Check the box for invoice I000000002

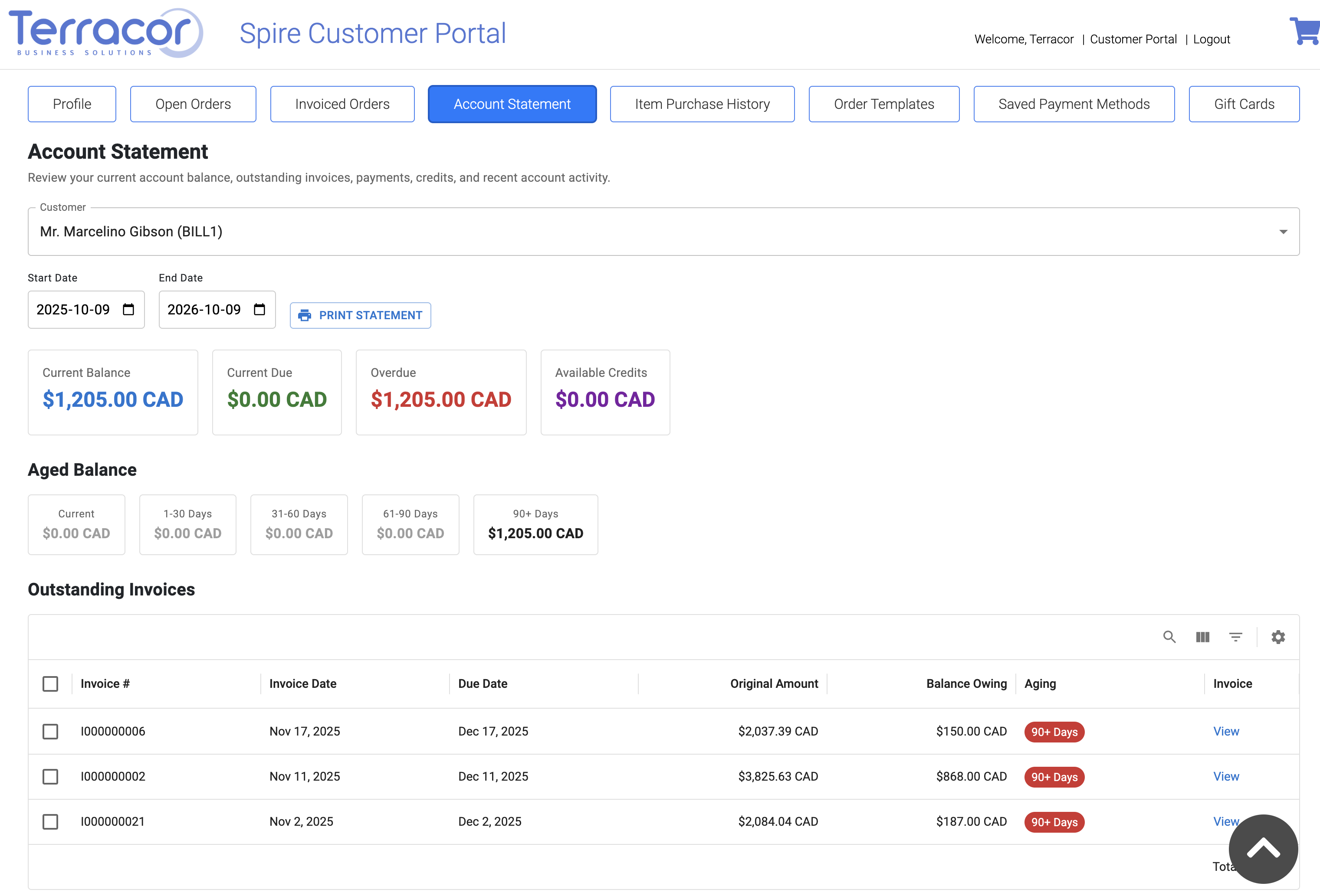[50, 776]
